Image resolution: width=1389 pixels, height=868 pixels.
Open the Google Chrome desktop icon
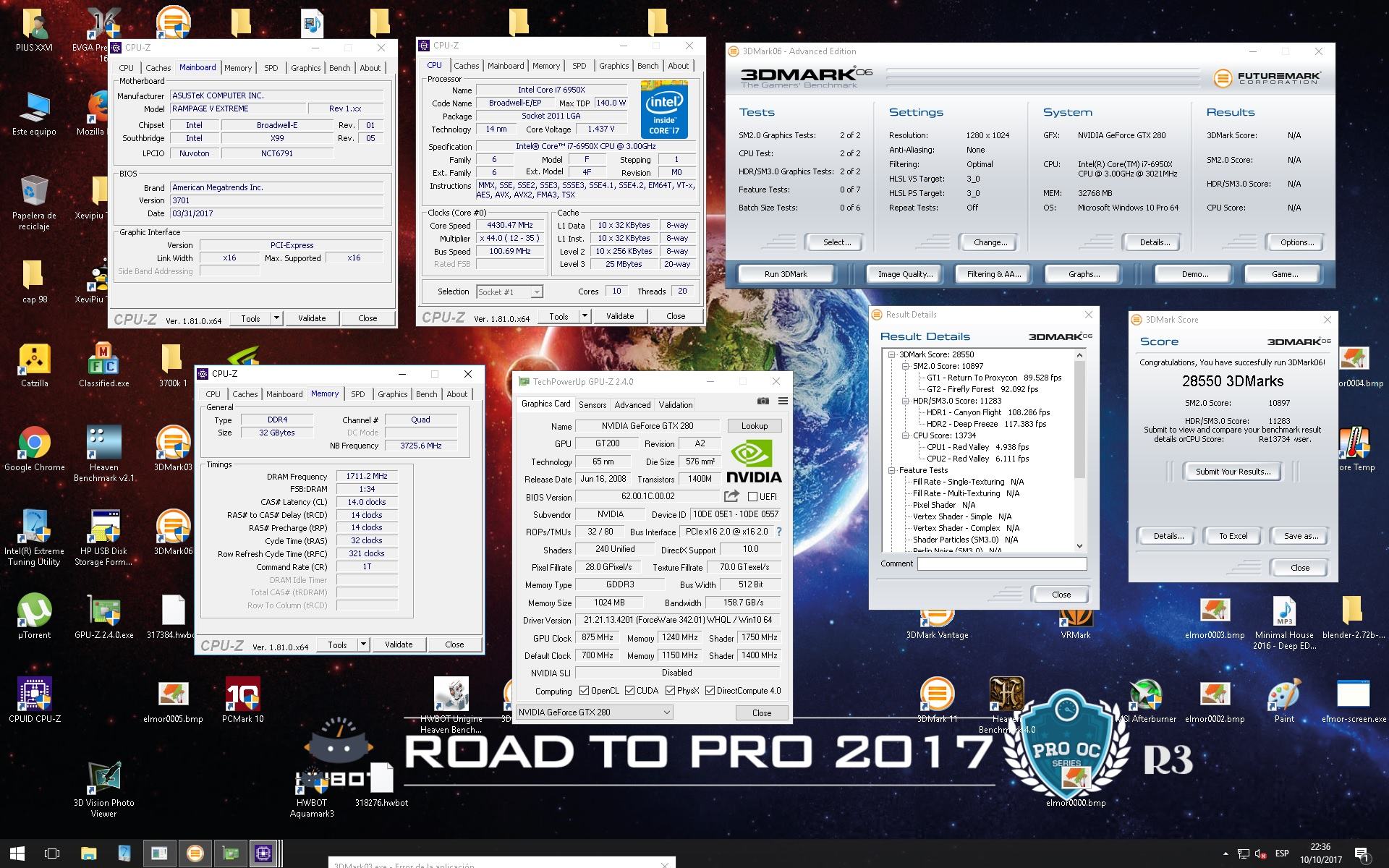tap(34, 449)
